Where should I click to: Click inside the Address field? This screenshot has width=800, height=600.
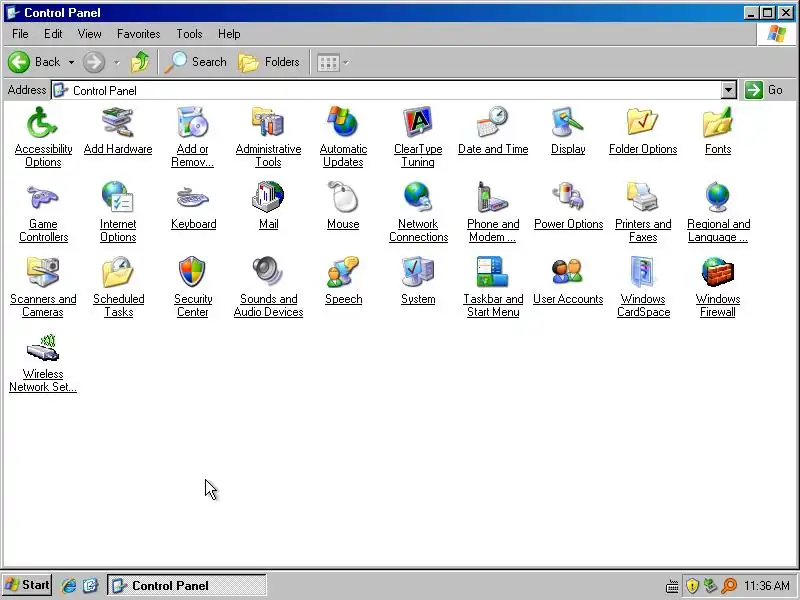388,90
